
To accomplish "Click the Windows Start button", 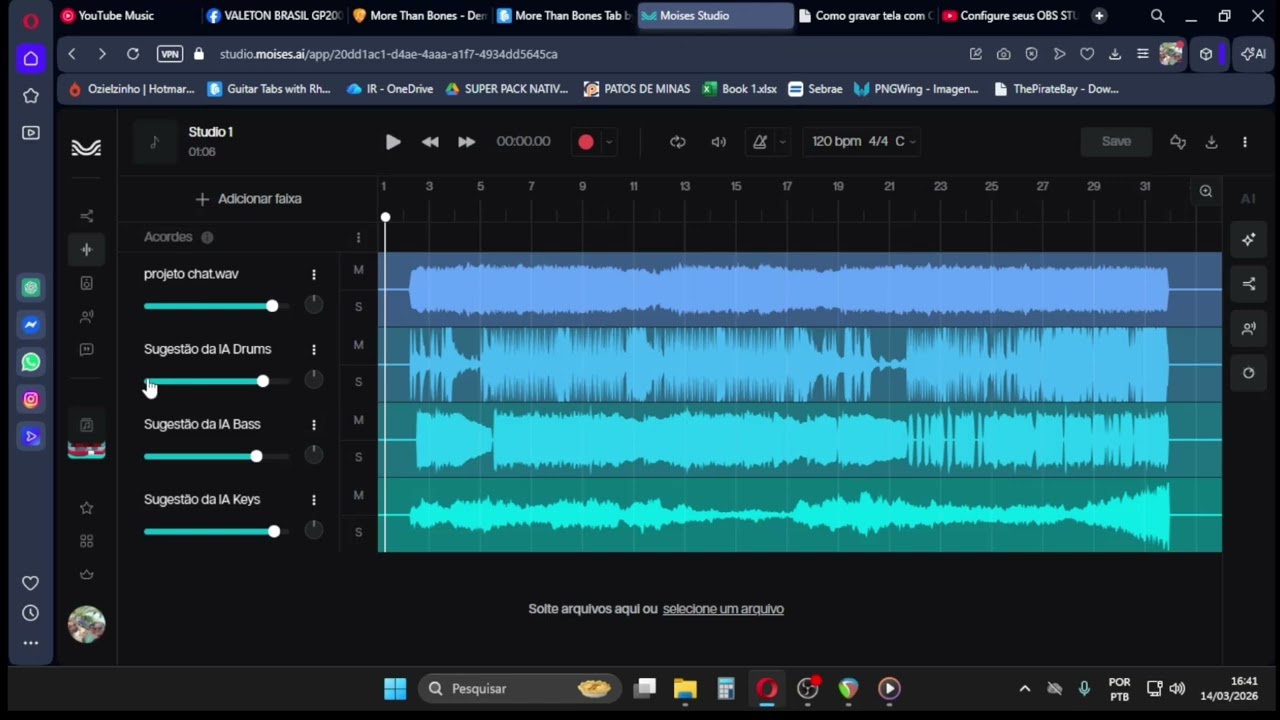I will (395, 688).
